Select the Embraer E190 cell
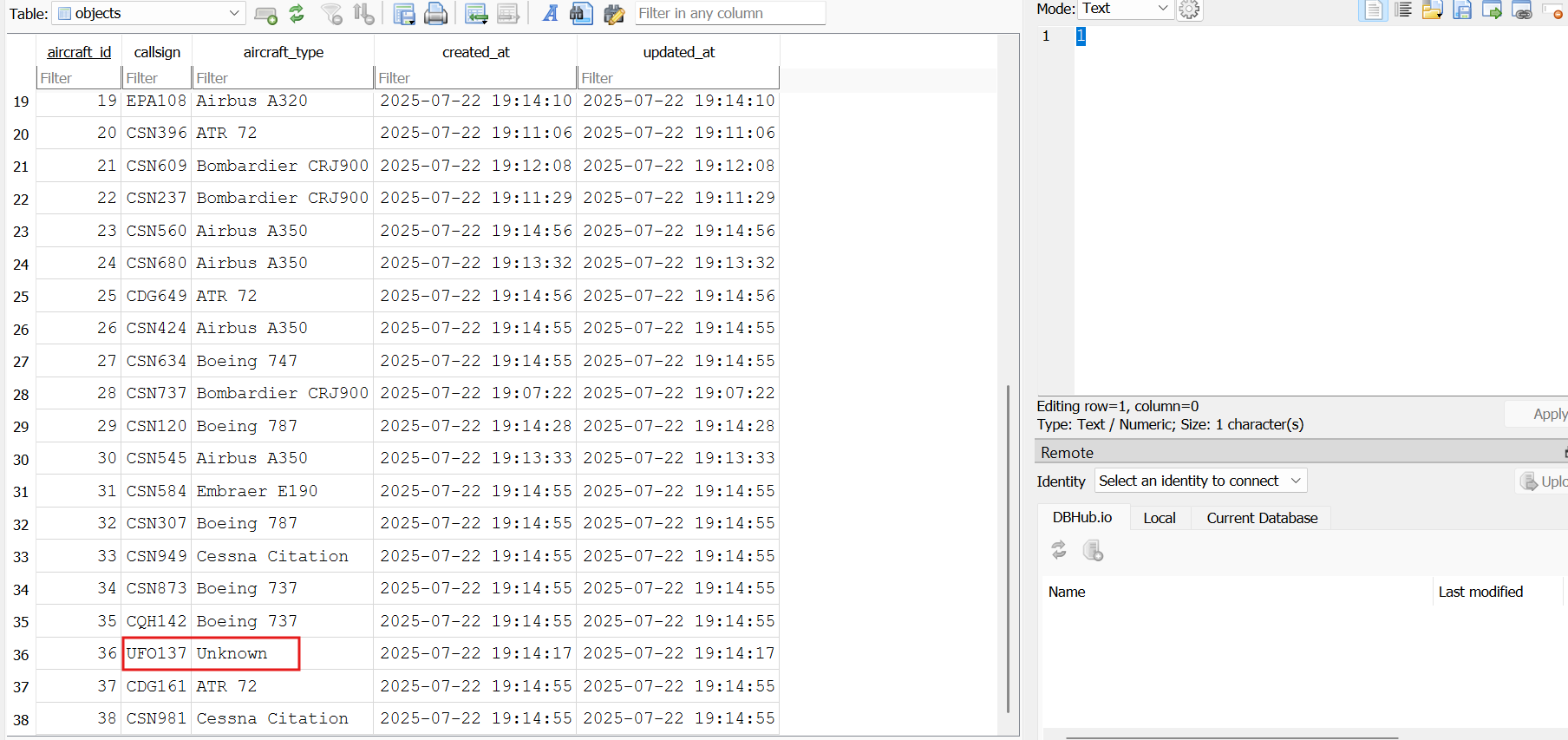 coord(284,491)
